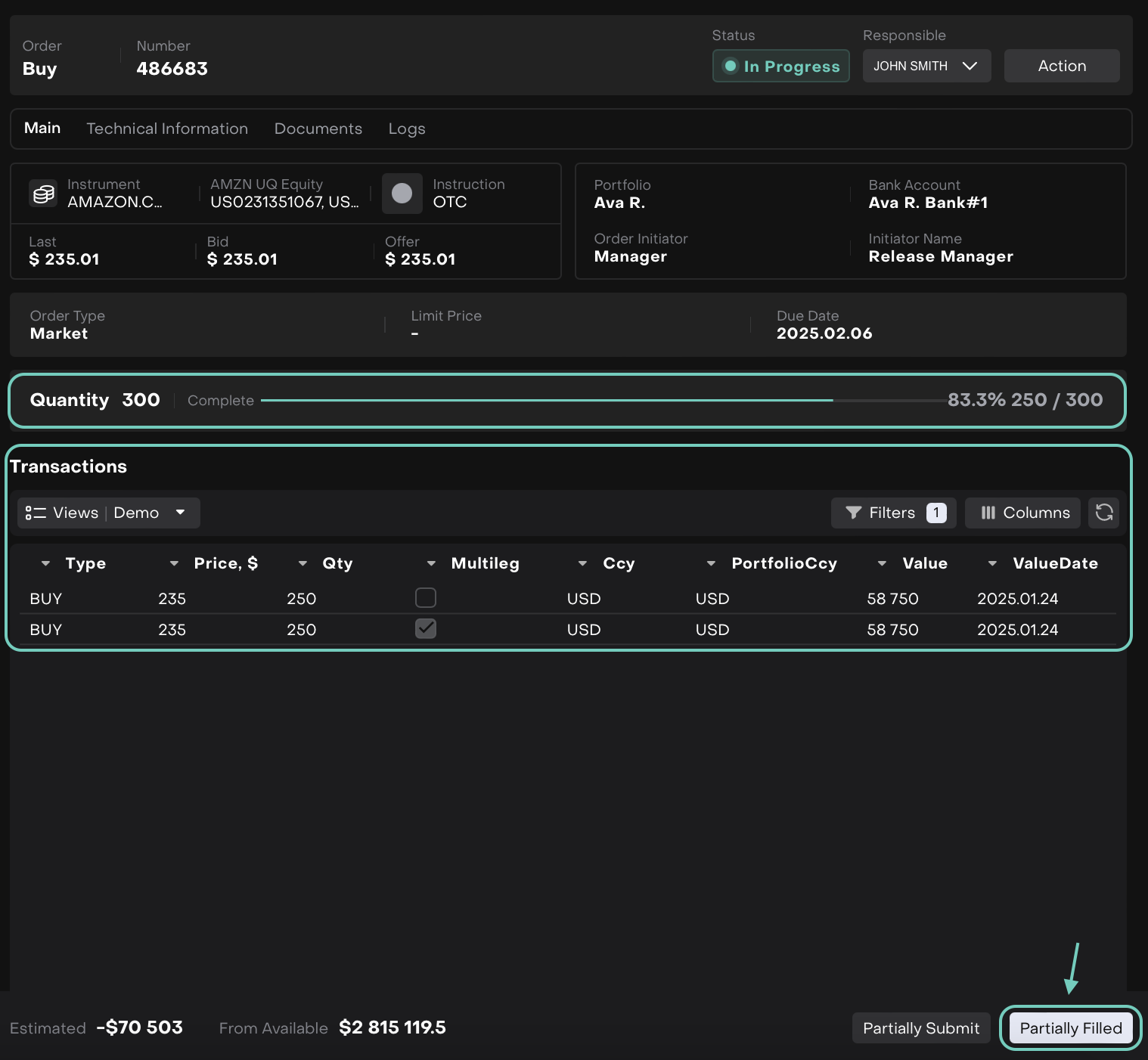Click the instrument coin-stack icon
Viewport: 1148px width, 1060px height.
point(43,194)
